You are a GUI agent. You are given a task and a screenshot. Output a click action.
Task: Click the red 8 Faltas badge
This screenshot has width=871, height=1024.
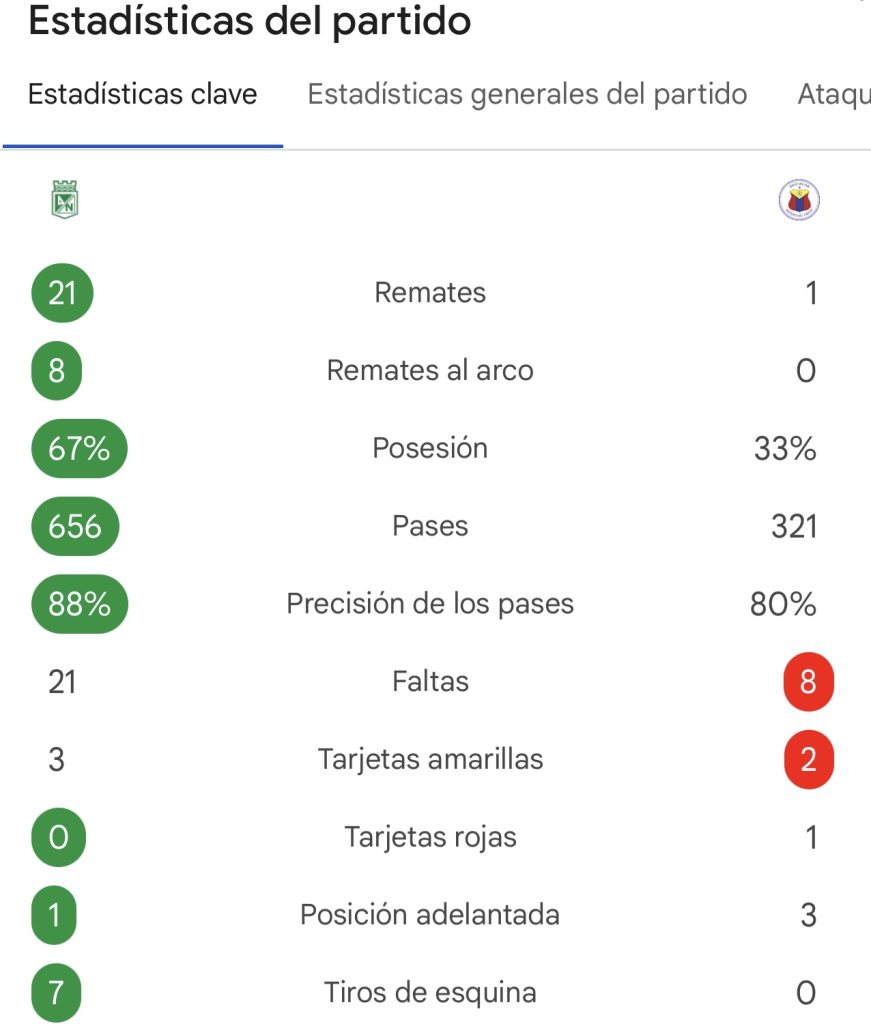click(x=808, y=681)
